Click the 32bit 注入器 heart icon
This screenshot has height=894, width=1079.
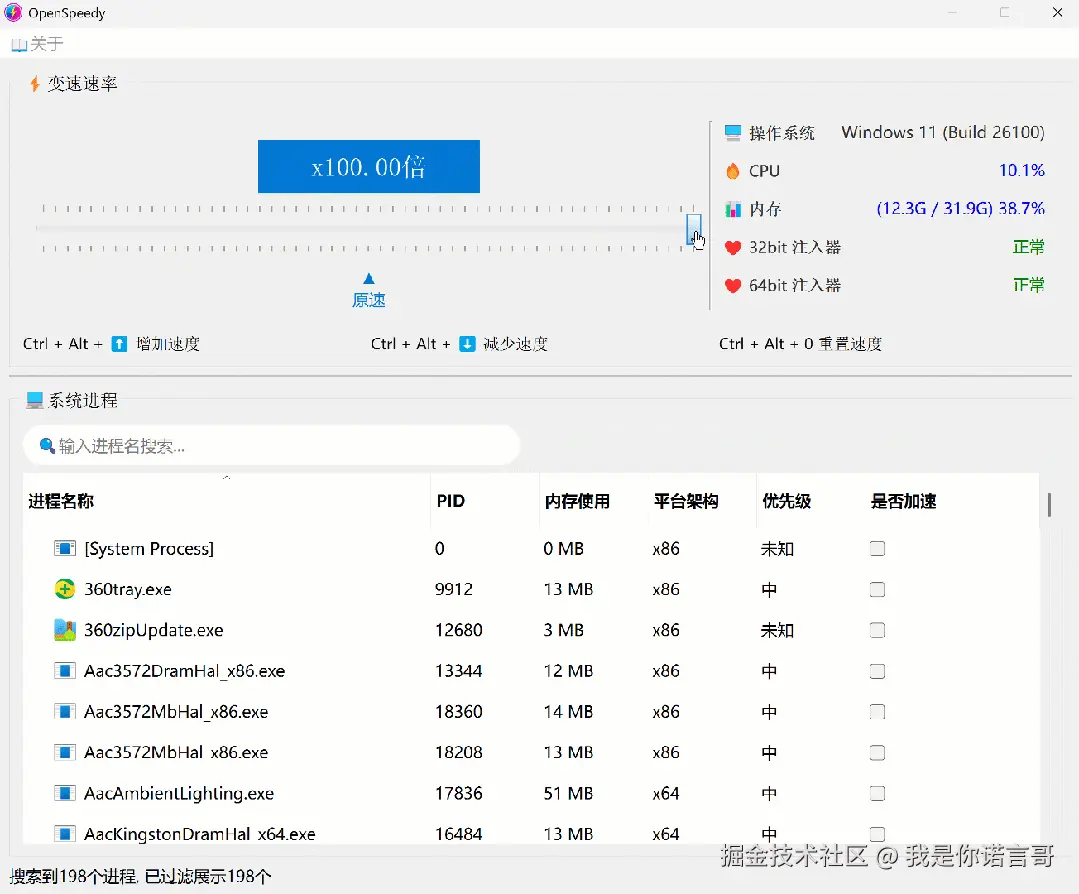point(733,247)
